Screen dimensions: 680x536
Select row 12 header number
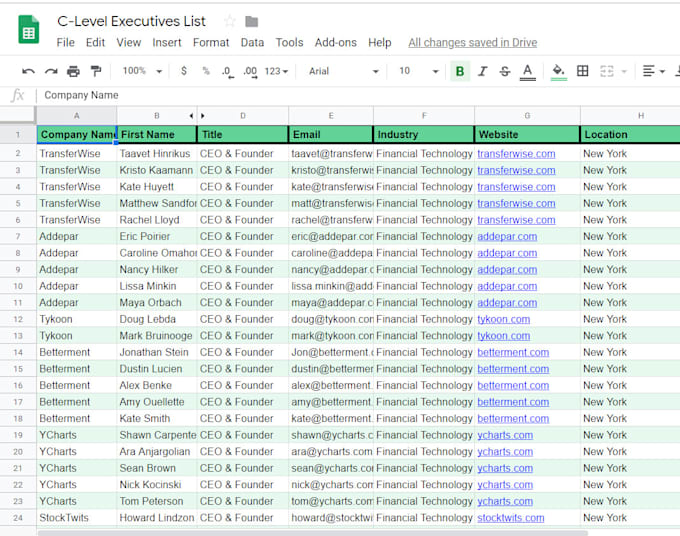18,319
